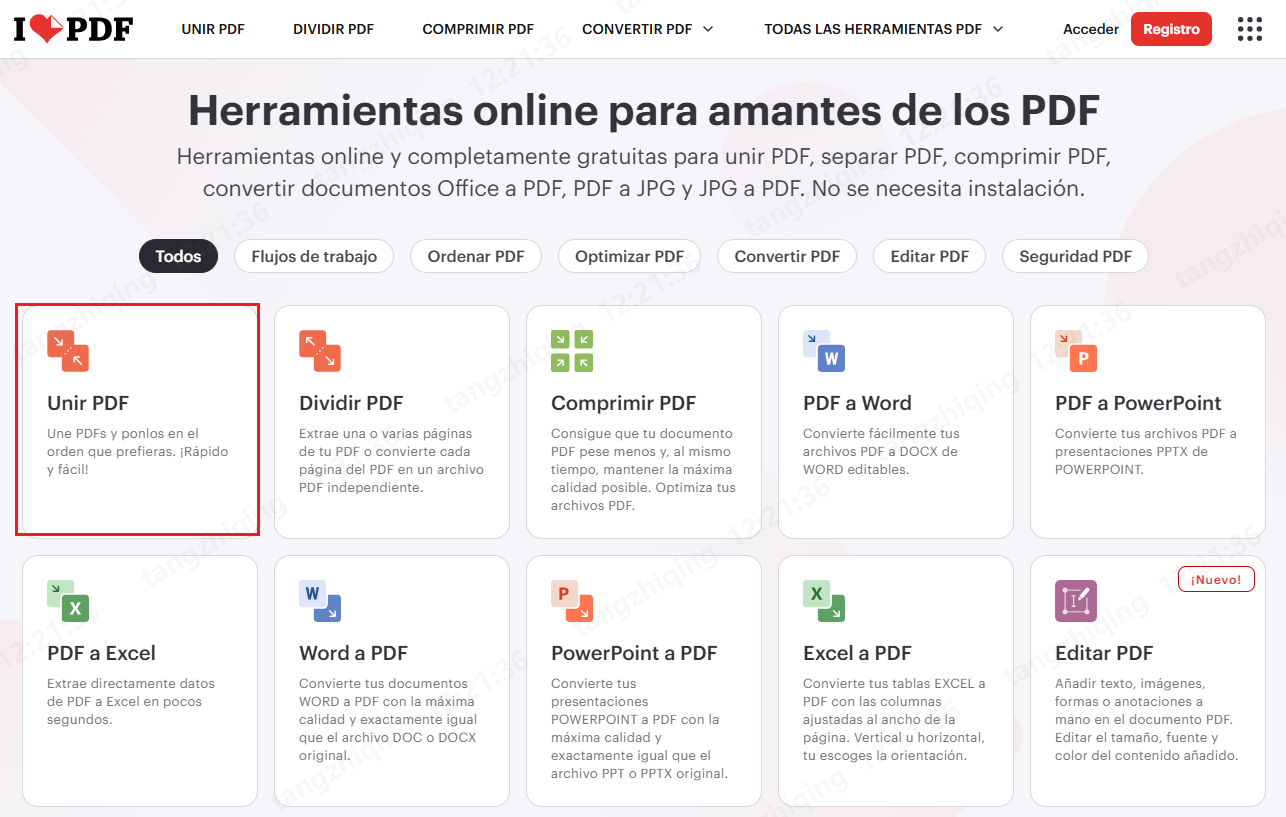This screenshot has height=817, width=1286.
Task: Open the apps grid icon
Action: 1250,29
